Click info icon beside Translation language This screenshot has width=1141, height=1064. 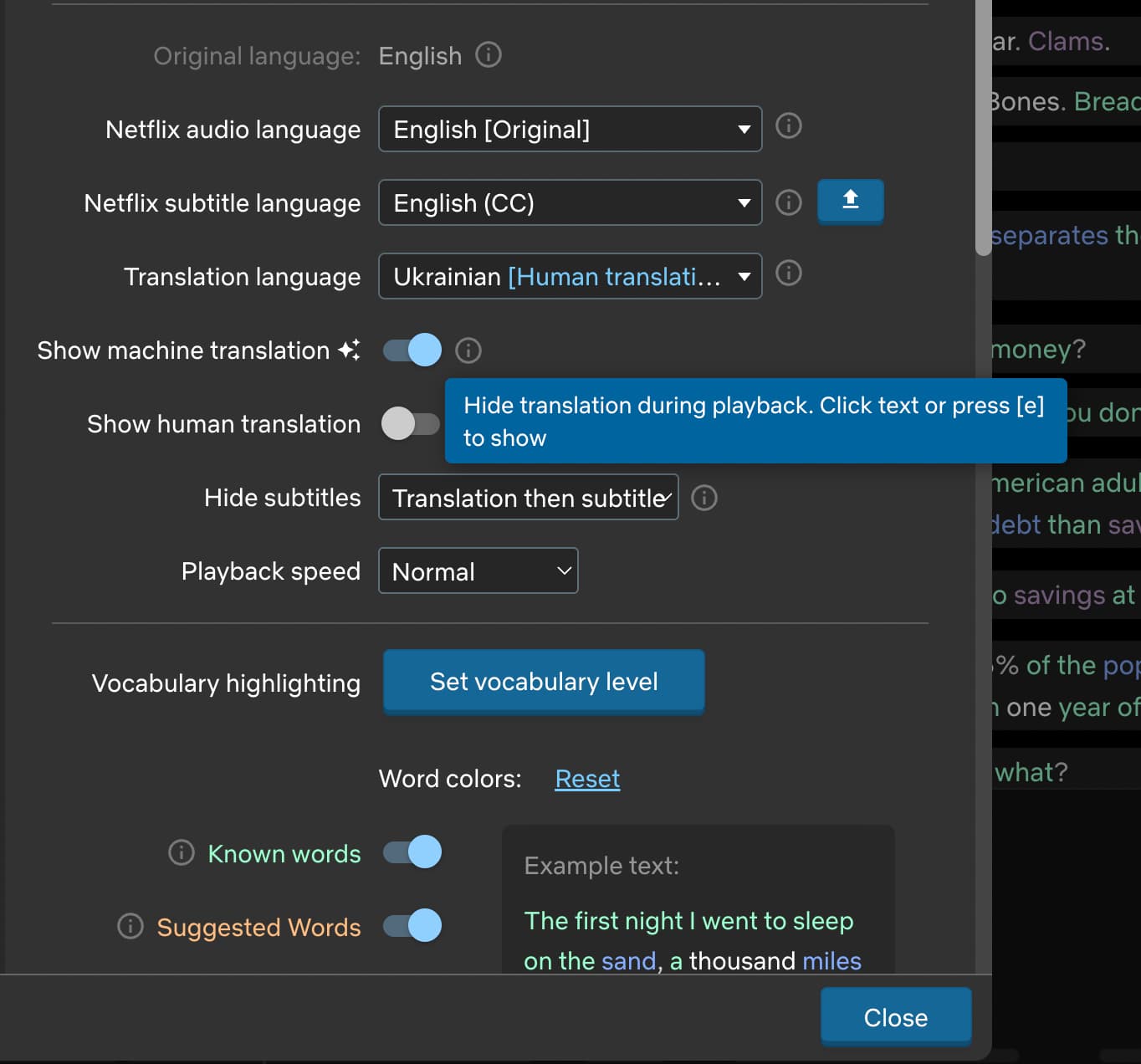point(789,273)
